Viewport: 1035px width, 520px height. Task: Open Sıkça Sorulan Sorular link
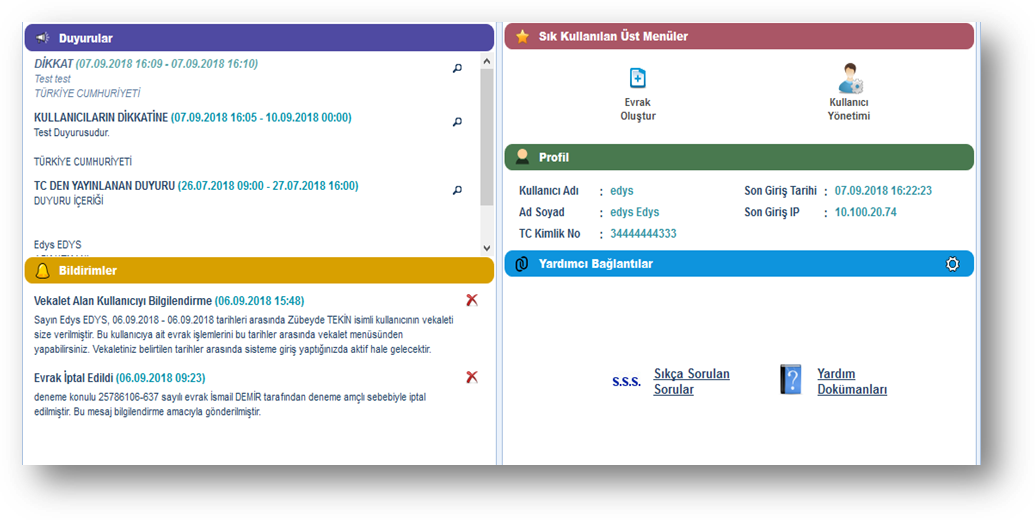click(x=691, y=381)
